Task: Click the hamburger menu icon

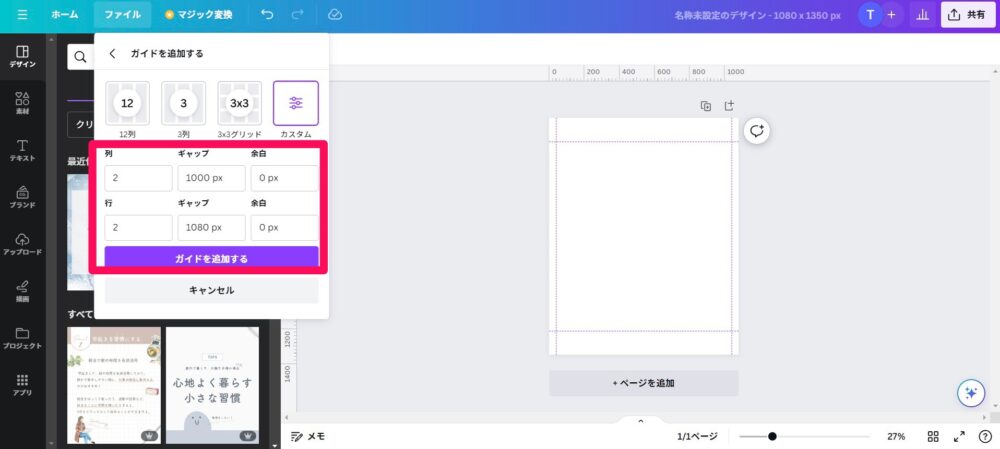Action: point(22,15)
